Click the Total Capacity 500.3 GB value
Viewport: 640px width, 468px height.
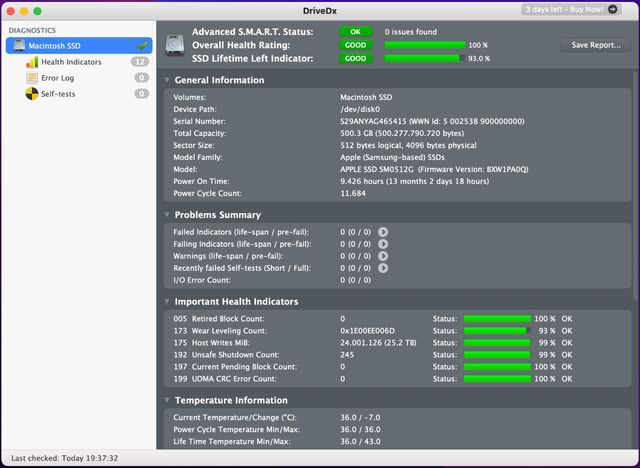tap(402, 133)
